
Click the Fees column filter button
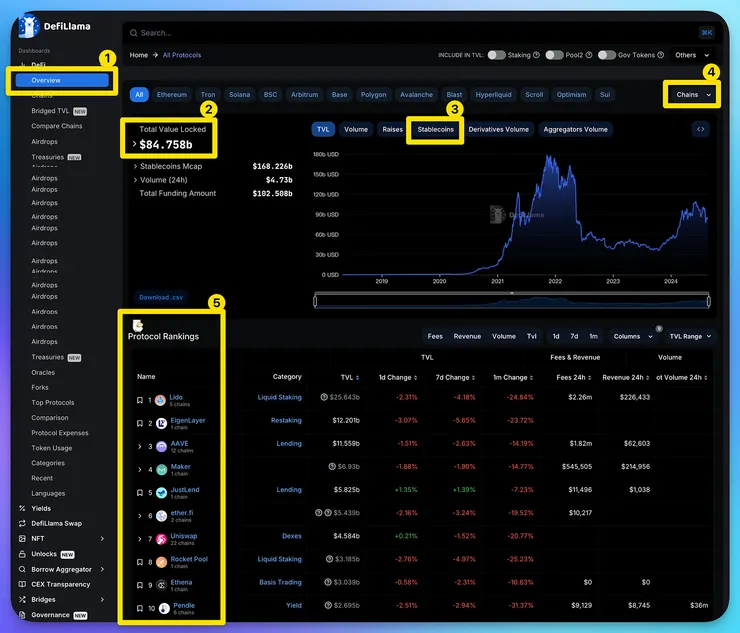tap(435, 337)
